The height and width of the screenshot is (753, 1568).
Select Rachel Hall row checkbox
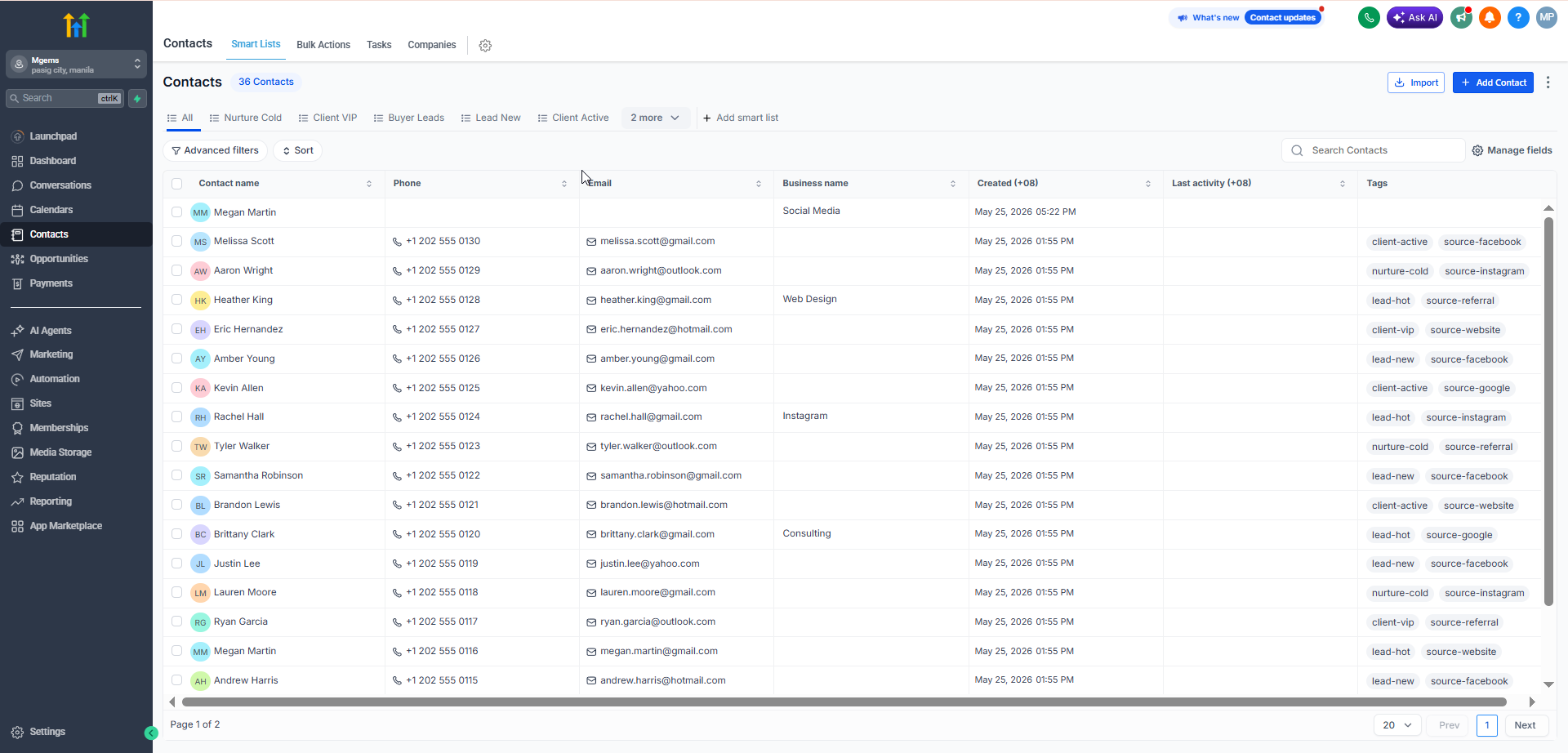click(x=176, y=417)
